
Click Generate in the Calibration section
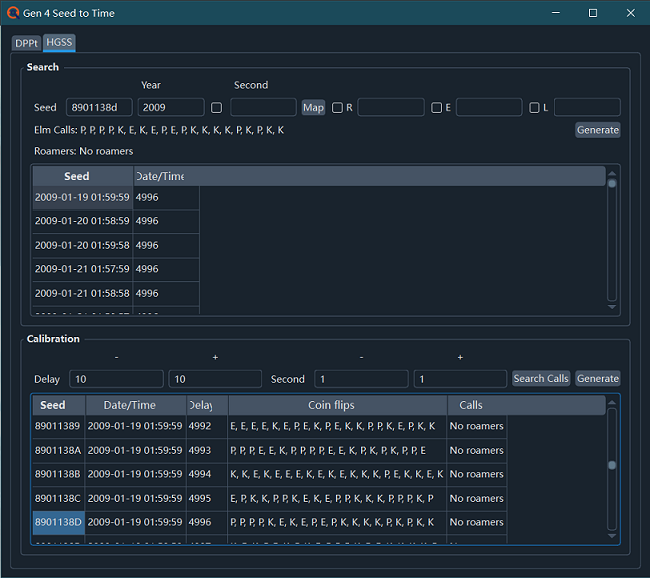pyautogui.click(x=597, y=379)
